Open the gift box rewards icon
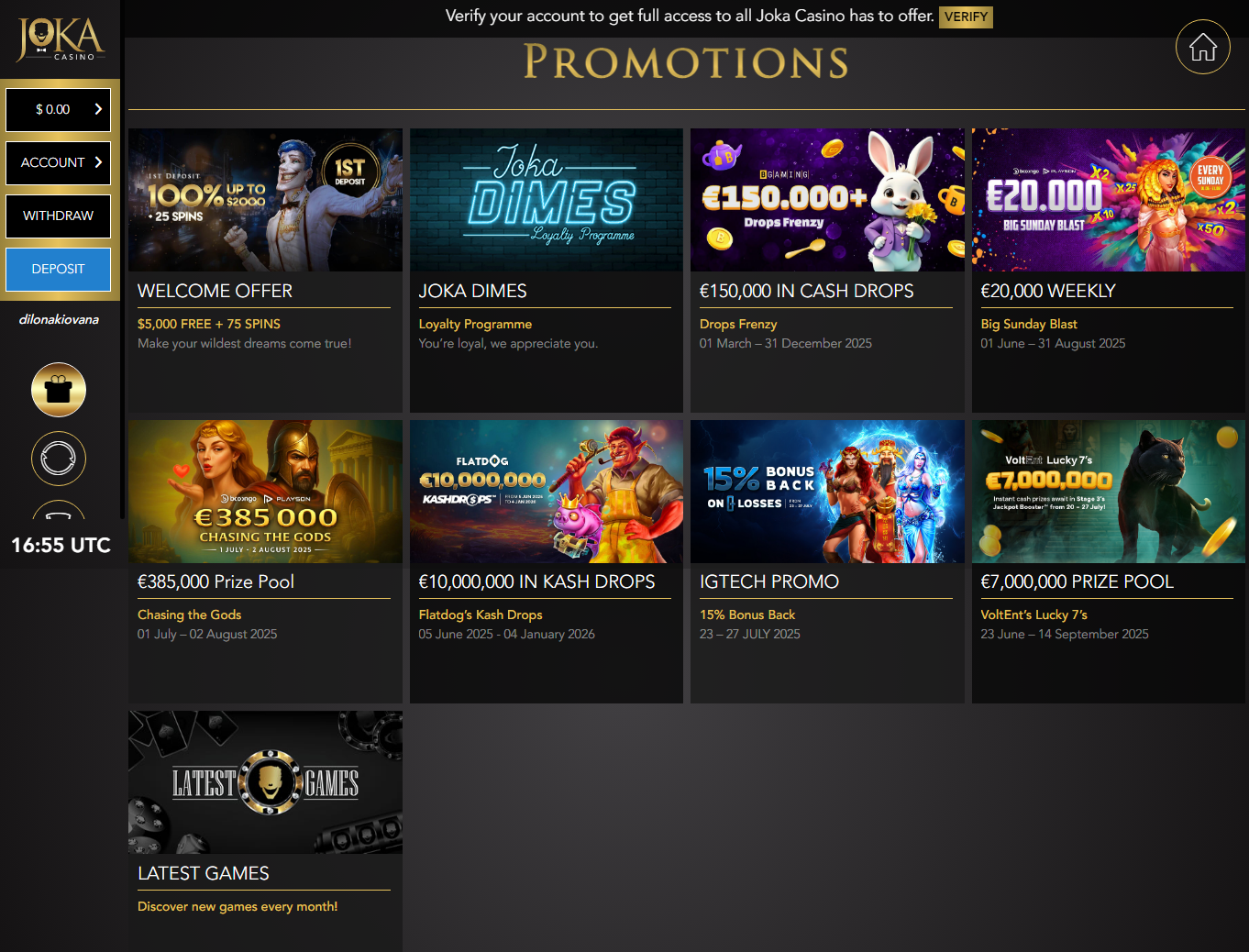The image size is (1249, 952). pos(59,390)
